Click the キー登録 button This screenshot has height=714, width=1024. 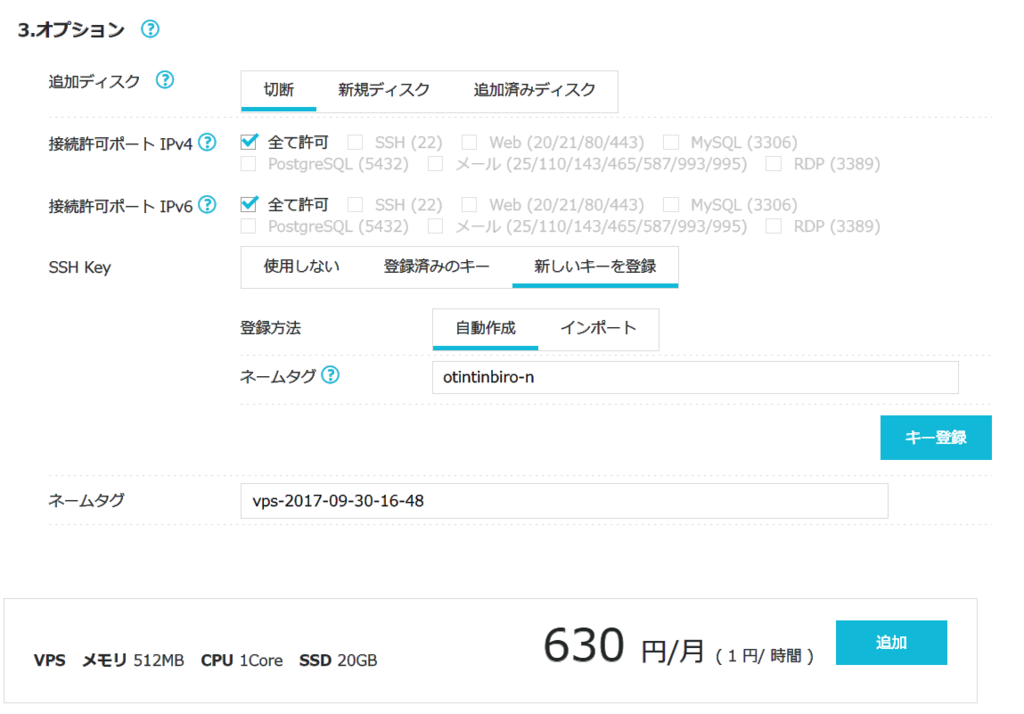pos(936,437)
